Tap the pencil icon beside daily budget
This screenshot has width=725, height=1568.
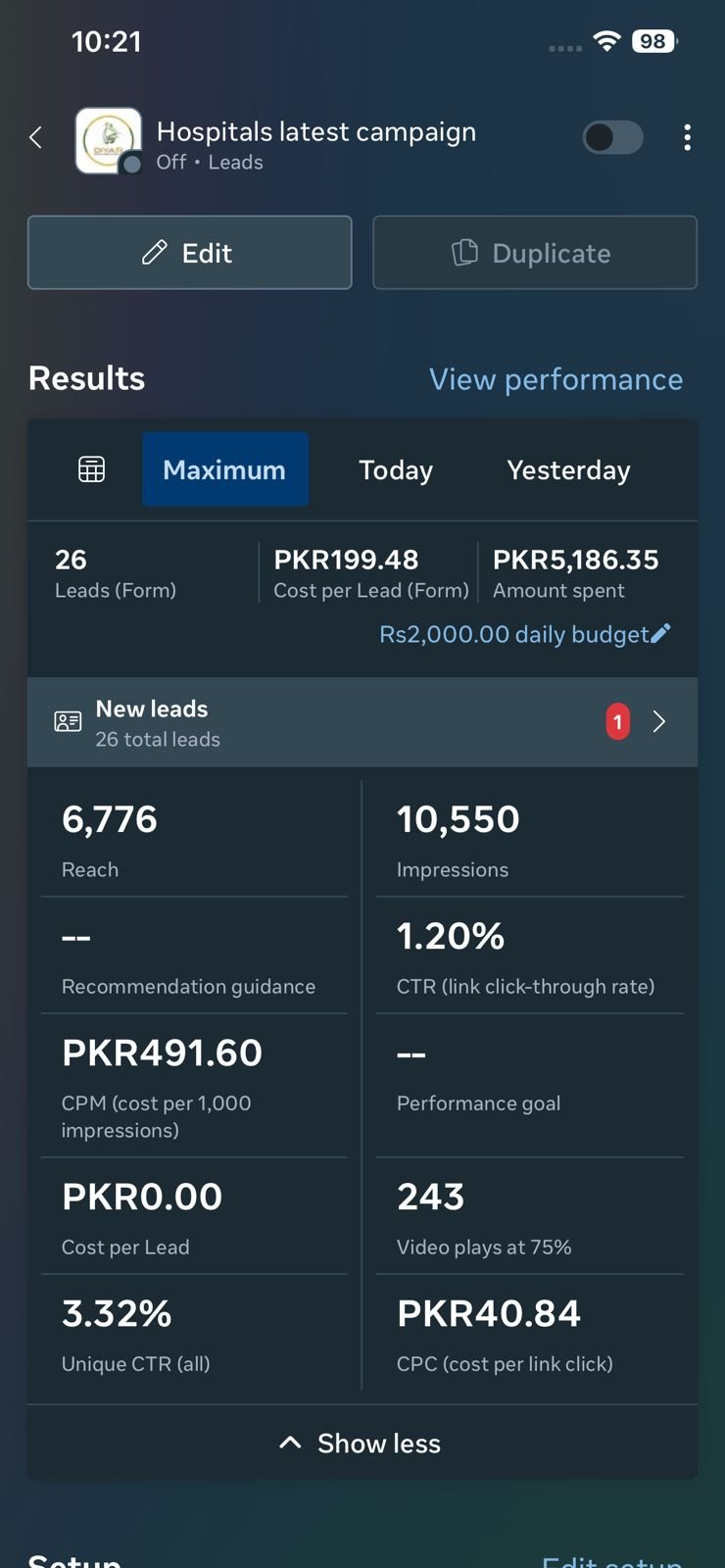[661, 634]
